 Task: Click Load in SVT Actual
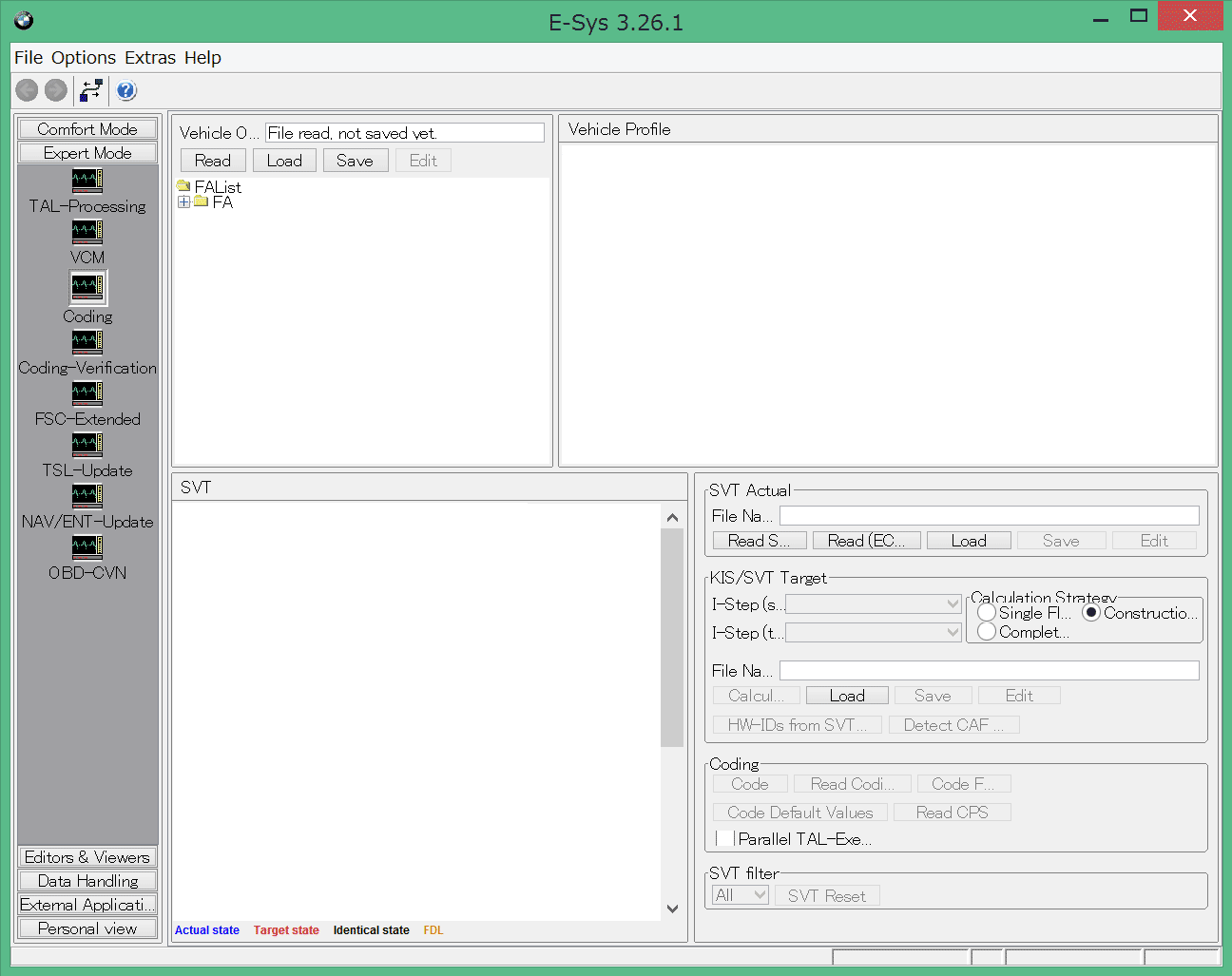tap(969, 541)
